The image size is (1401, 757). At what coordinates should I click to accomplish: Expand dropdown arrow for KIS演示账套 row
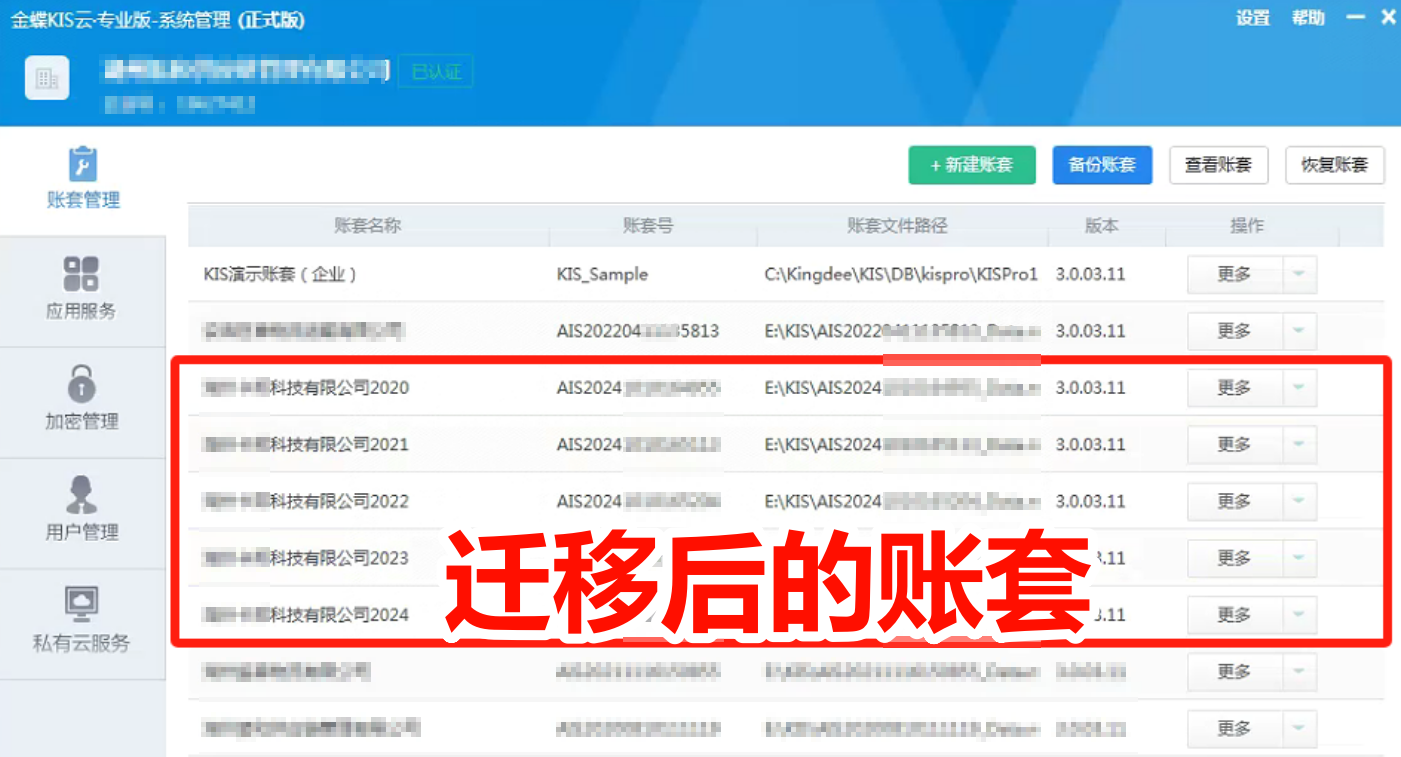click(x=1298, y=274)
